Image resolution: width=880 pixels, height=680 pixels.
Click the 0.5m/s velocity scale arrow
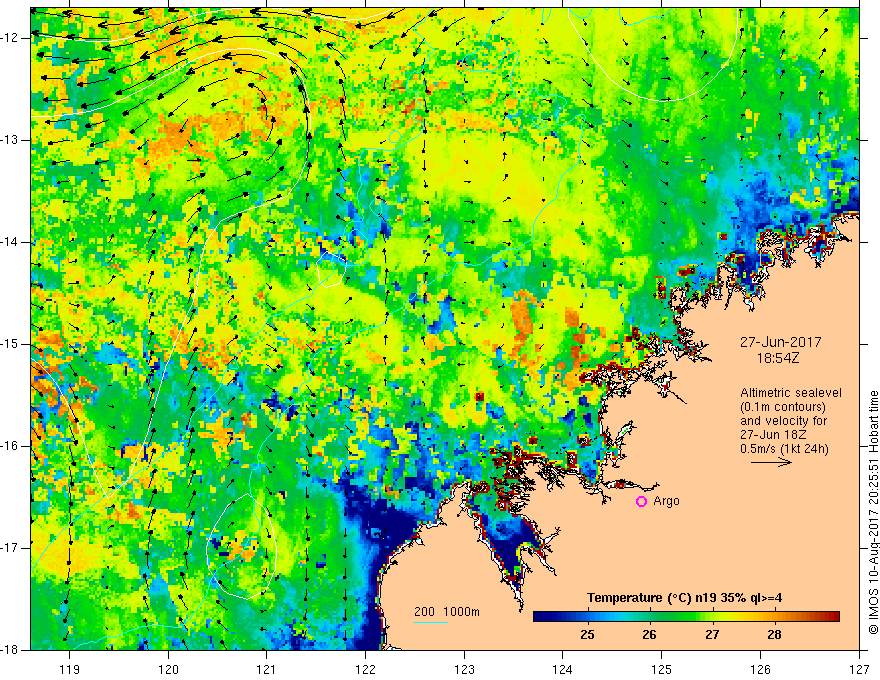point(771,462)
